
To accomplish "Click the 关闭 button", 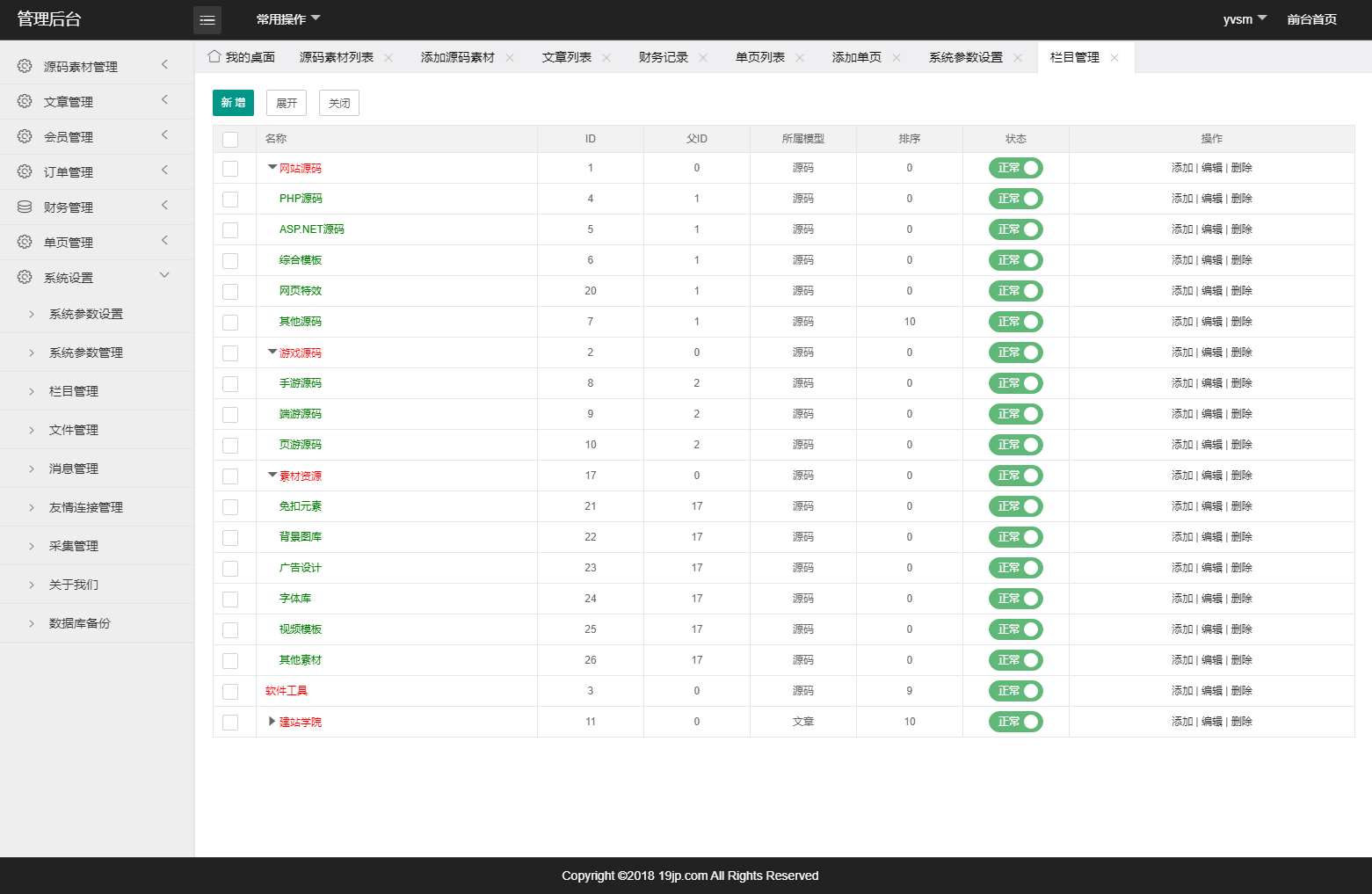I will point(339,103).
